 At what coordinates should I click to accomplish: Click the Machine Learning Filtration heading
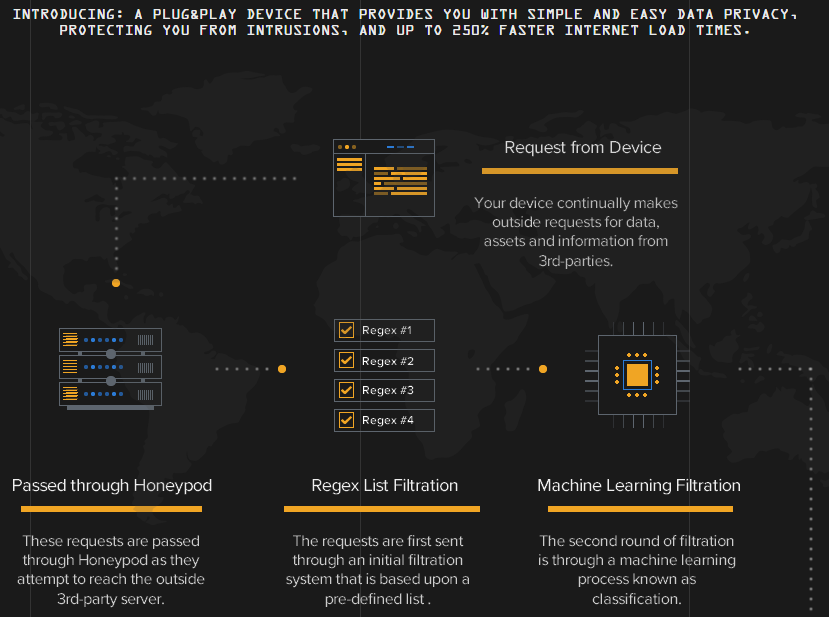click(639, 485)
